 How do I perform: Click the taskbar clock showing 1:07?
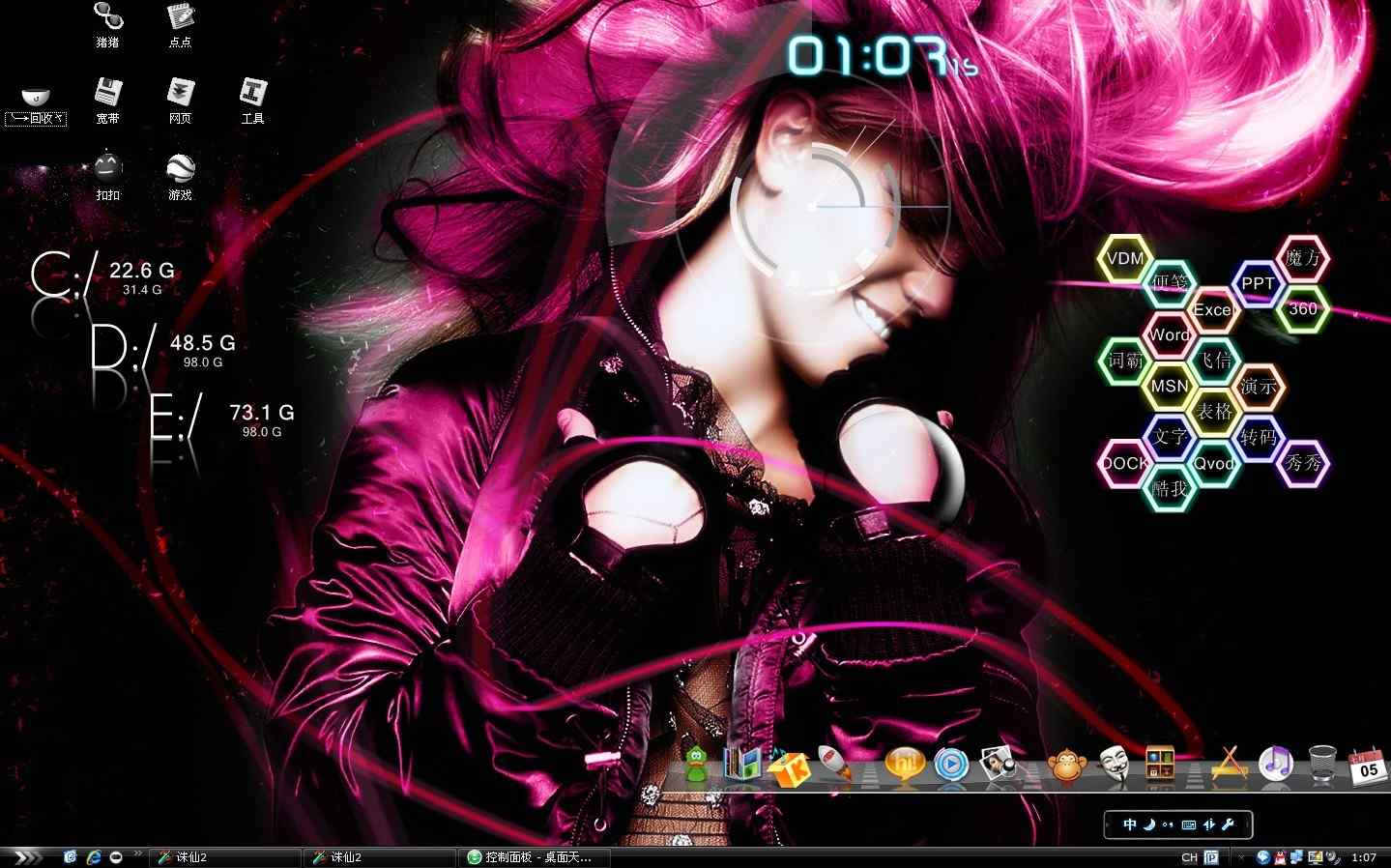click(x=1364, y=857)
